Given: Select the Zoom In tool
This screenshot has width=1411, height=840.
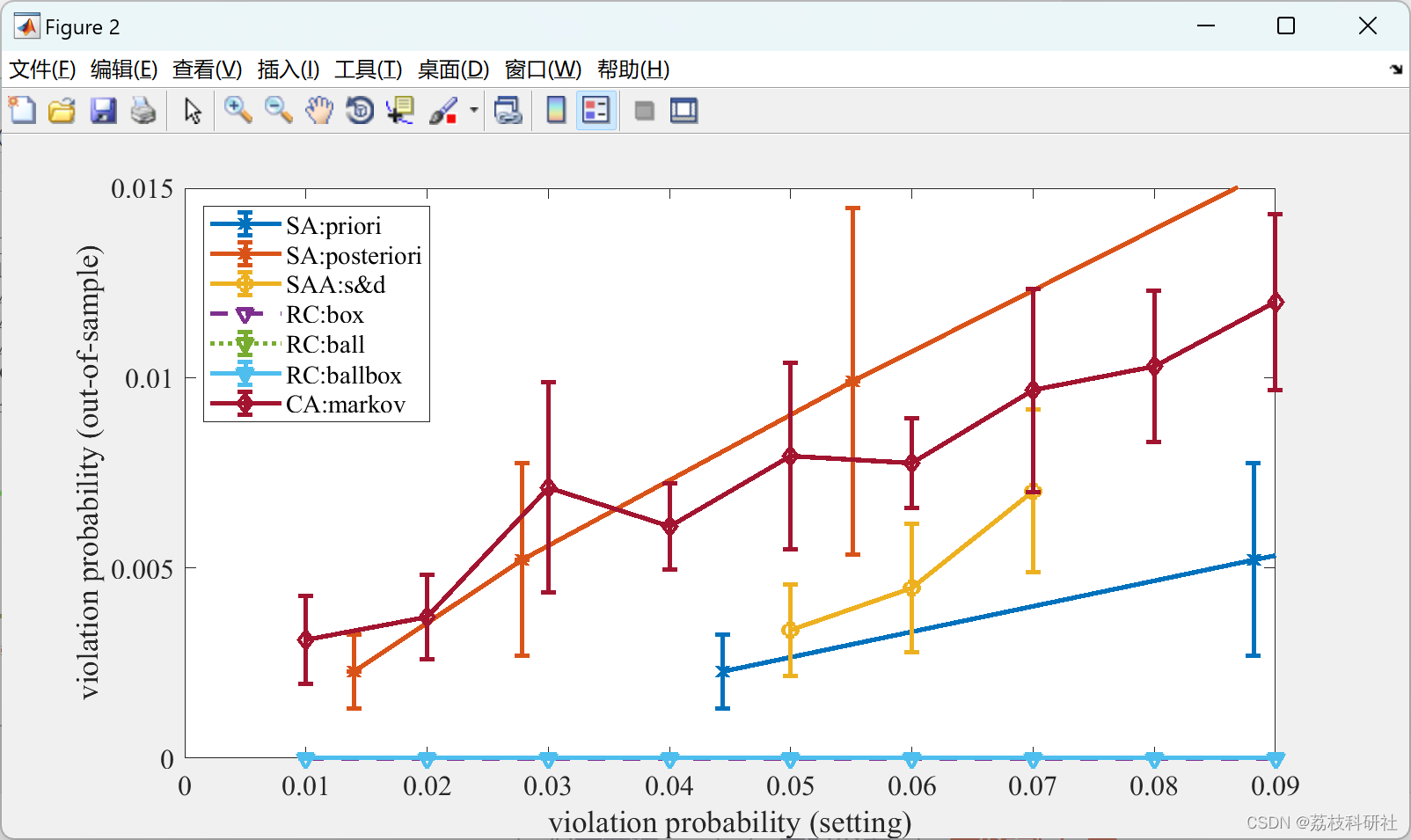Looking at the screenshot, I should click(x=238, y=110).
